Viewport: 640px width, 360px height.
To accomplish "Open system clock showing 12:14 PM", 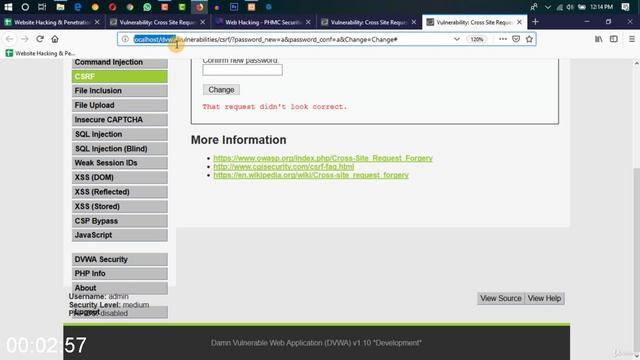I will point(601,7).
